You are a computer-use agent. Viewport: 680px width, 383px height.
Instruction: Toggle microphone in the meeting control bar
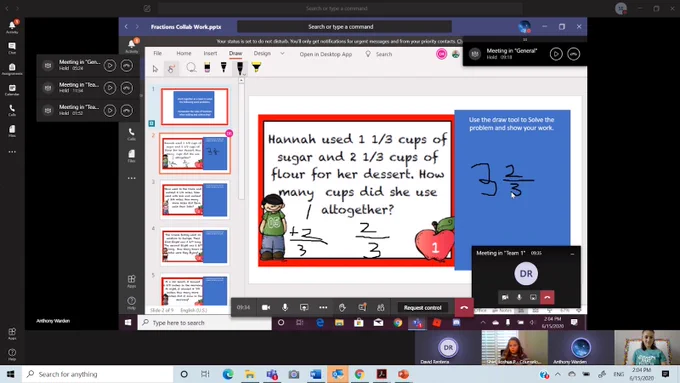click(x=285, y=308)
